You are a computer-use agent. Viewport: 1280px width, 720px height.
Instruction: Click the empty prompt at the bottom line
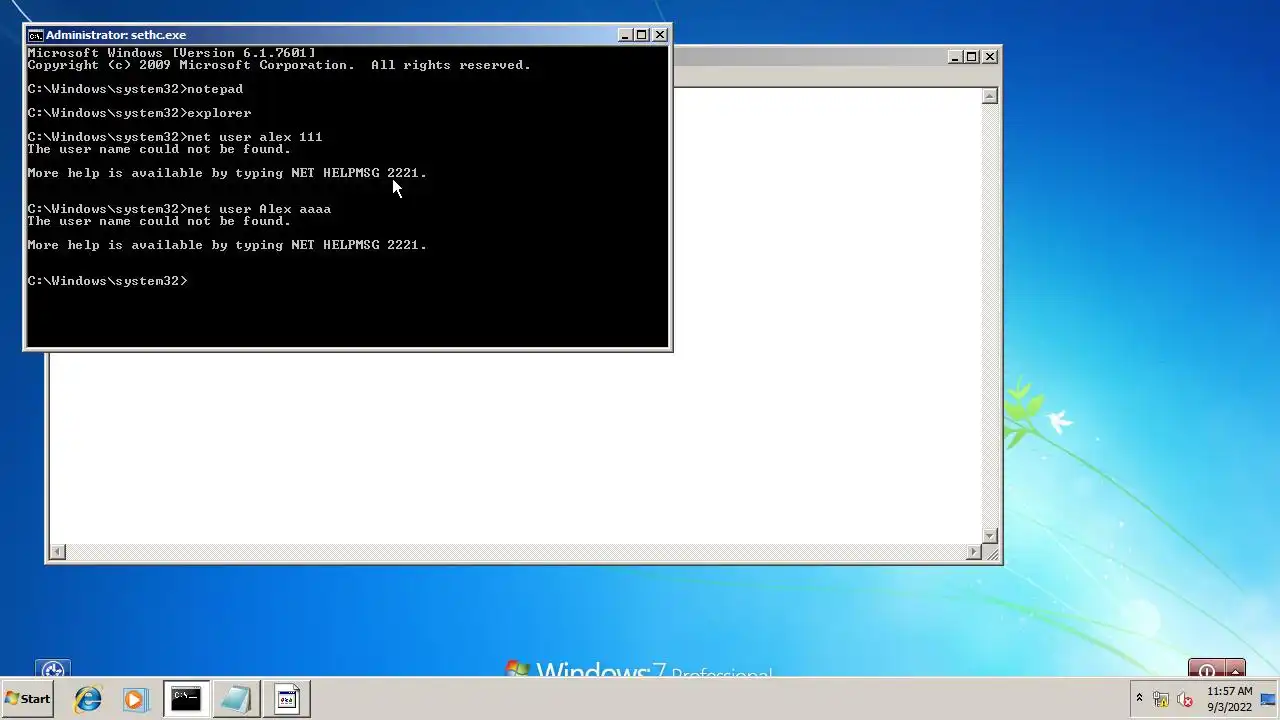107,281
